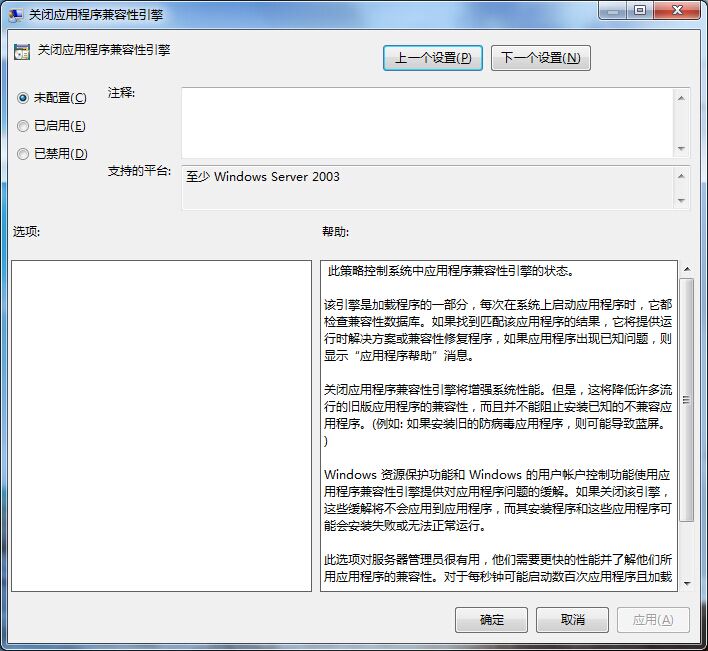
Task: Click the 注释: label
Action: click(121, 93)
